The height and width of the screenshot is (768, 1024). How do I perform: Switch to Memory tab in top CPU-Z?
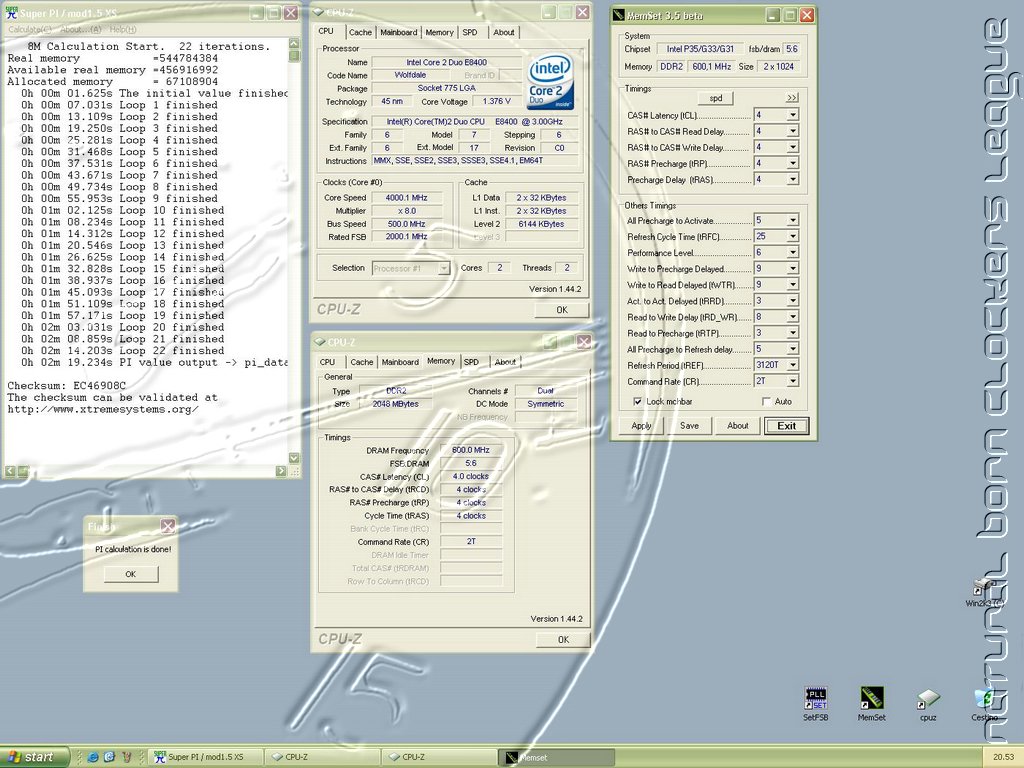[x=439, y=32]
